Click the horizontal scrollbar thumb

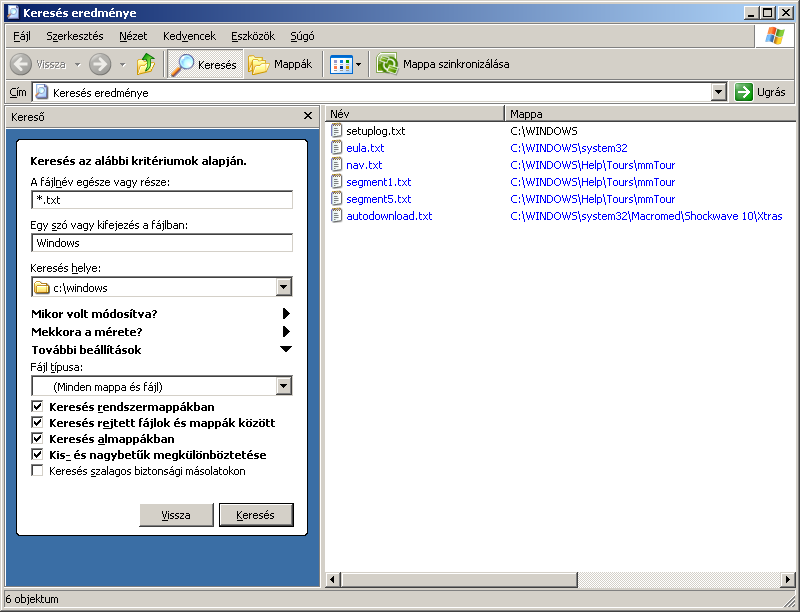(459, 579)
